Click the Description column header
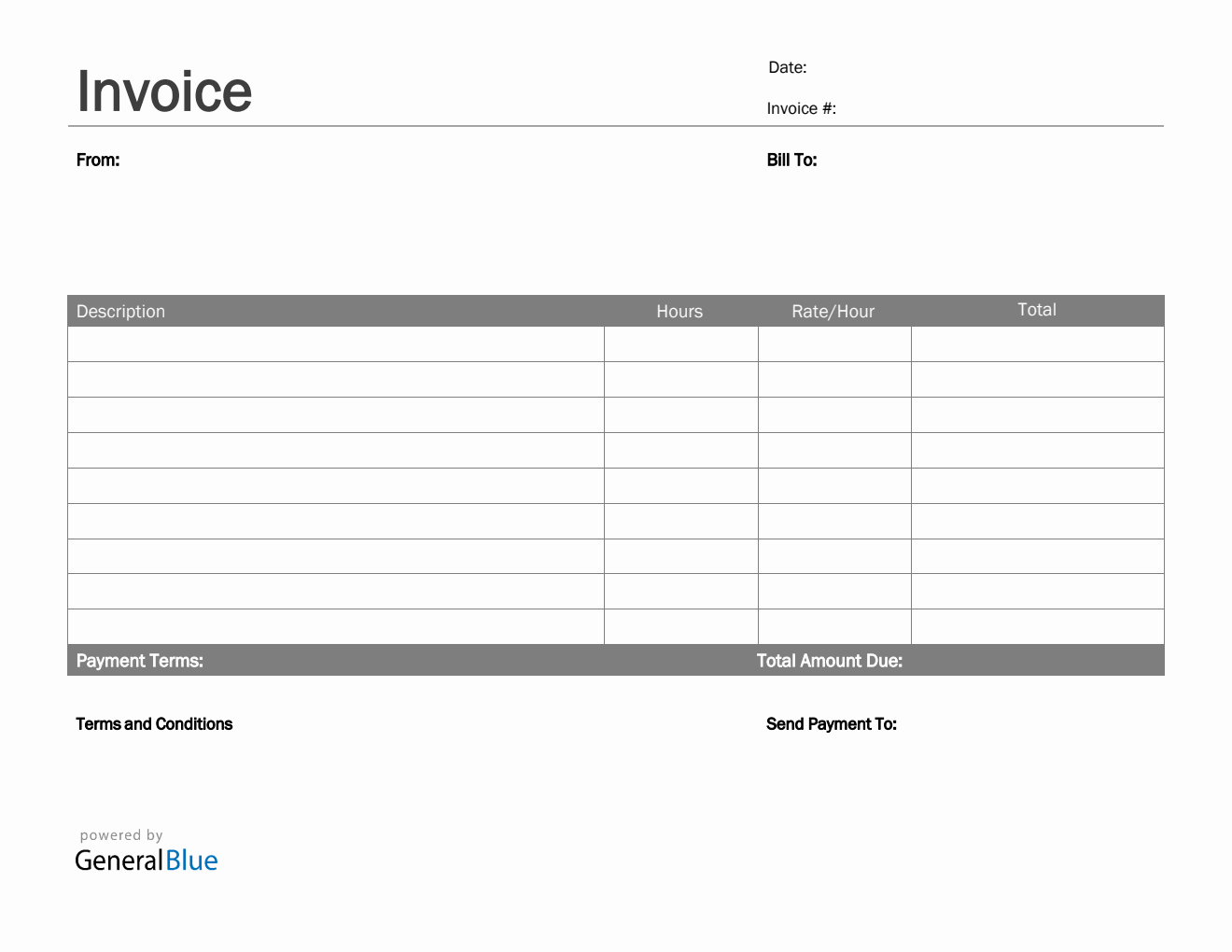 coord(120,311)
